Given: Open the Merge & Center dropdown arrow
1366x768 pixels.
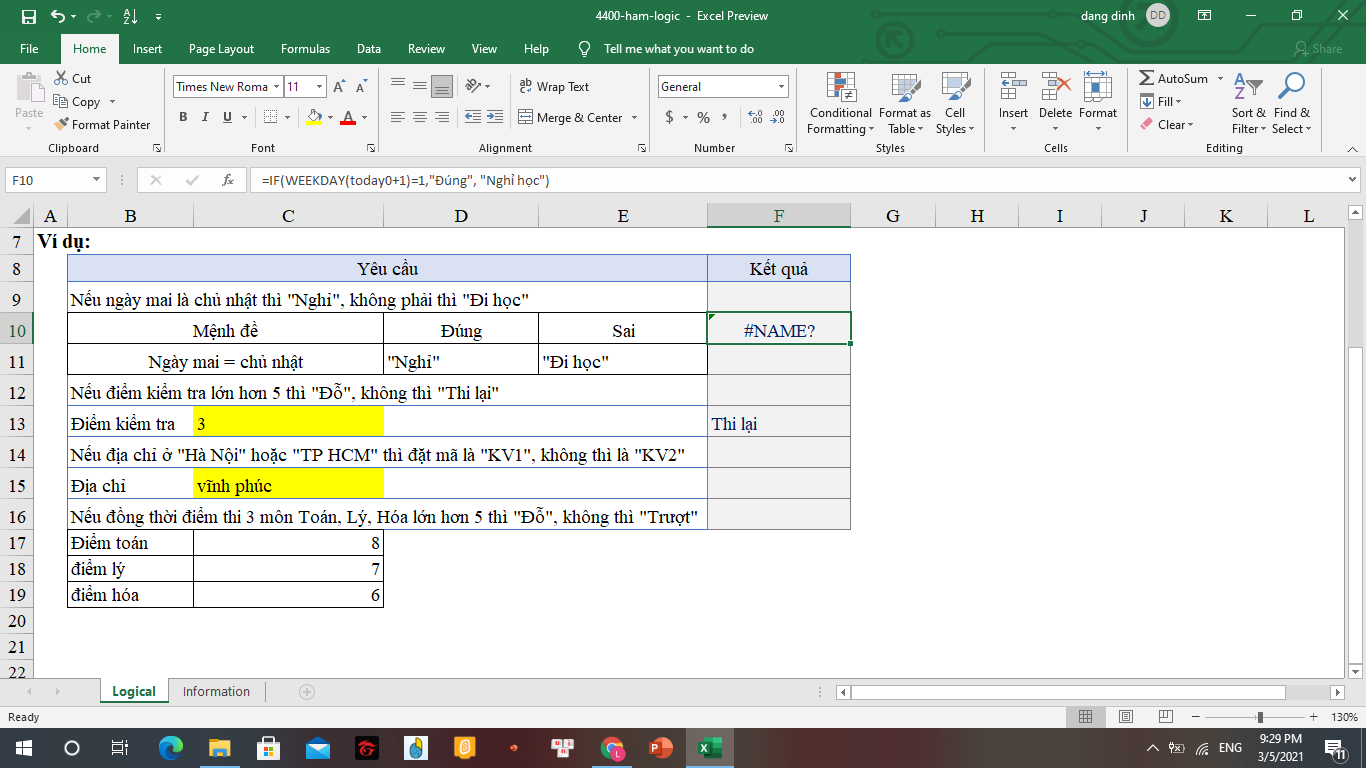Looking at the screenshot, I should [x=633, y=117].
